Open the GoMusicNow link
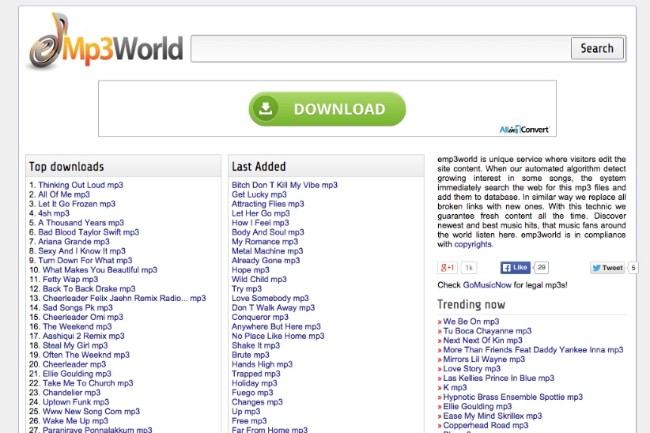Screen dimensions: 650x433 (x=487, y=285)
